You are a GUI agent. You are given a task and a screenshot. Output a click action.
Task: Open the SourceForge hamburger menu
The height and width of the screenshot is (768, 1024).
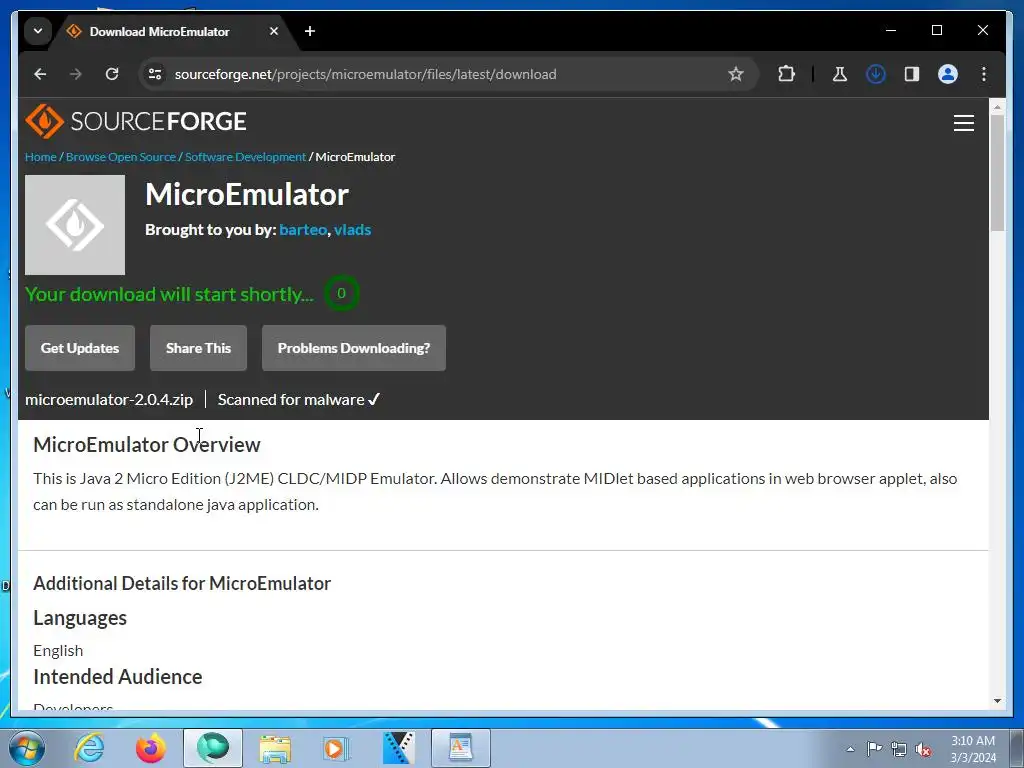pyautogui.click(x=963, y=123)
